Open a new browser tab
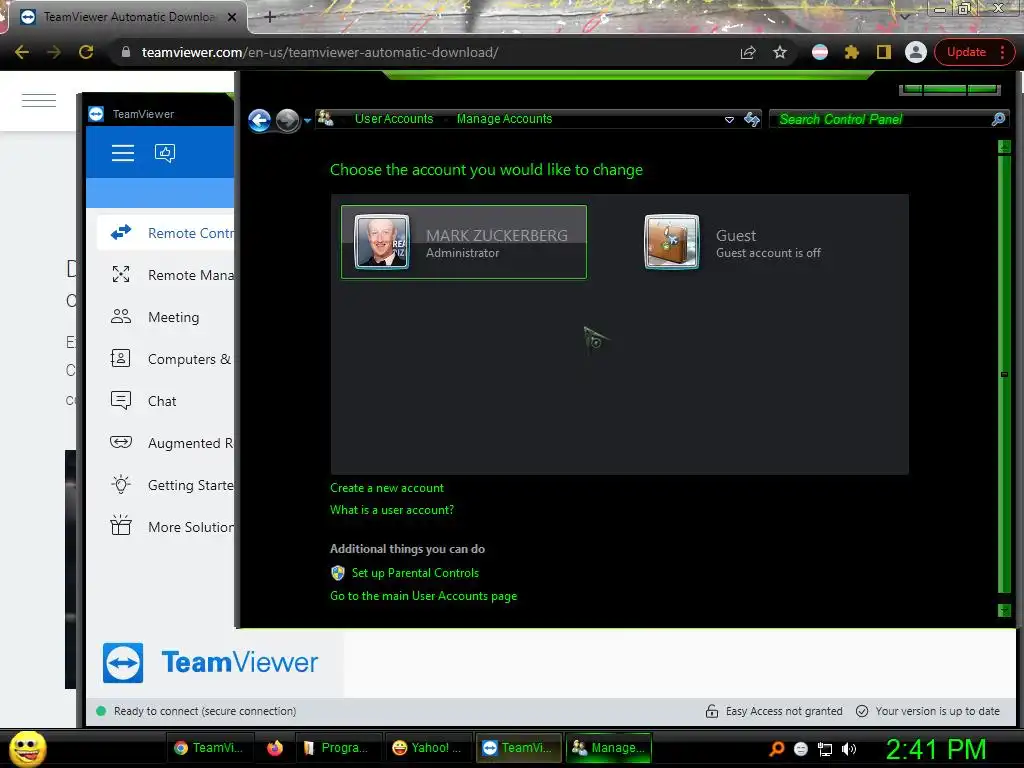Viewport: 1024px width, 768px height. click(x=270, y=17)
